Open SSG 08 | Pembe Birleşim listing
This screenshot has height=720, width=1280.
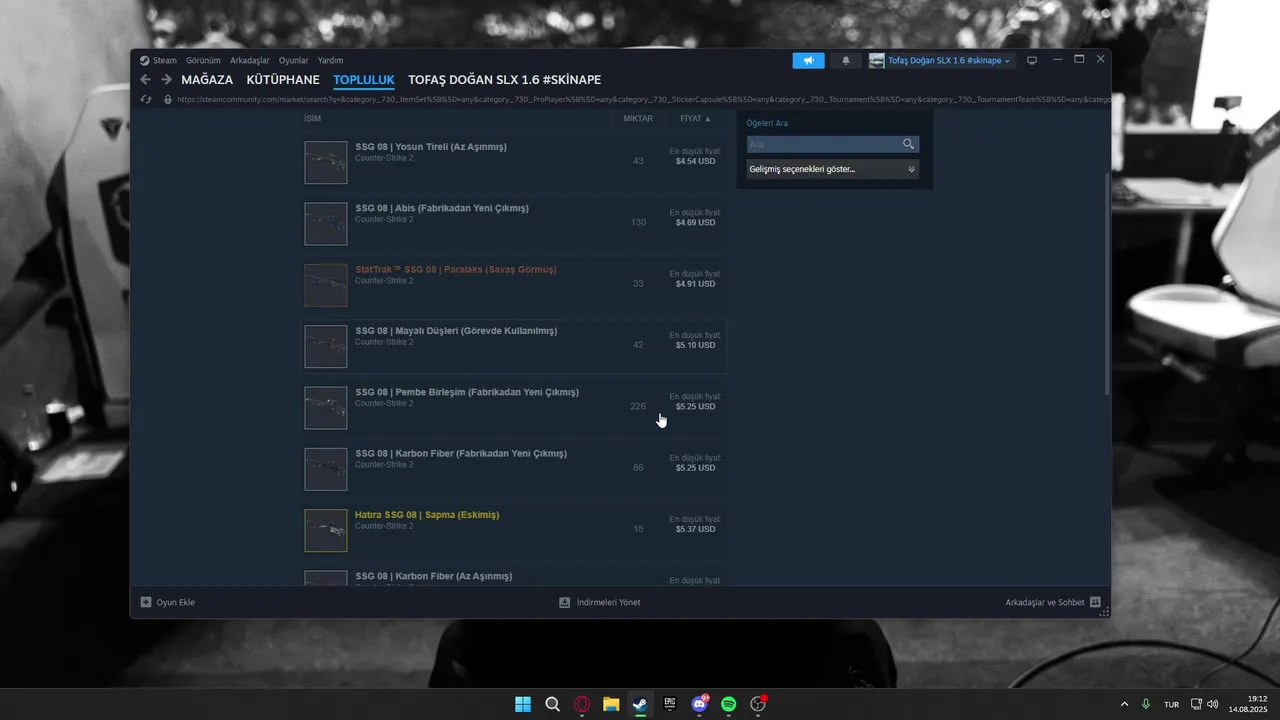[515, 407]
